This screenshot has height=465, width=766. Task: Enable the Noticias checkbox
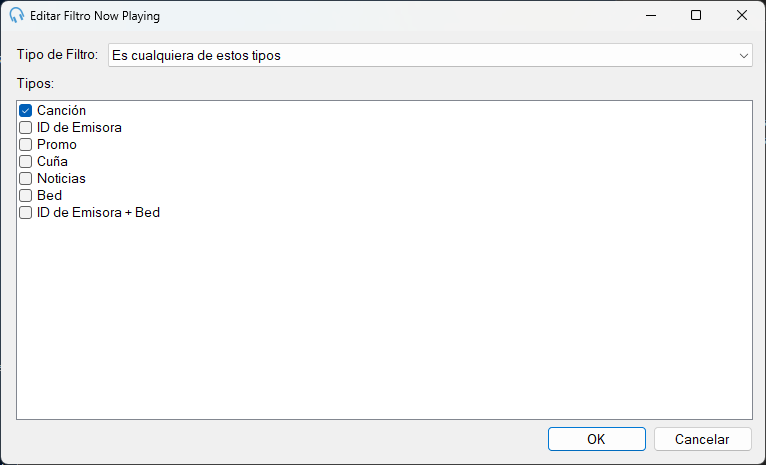(25, 179)
